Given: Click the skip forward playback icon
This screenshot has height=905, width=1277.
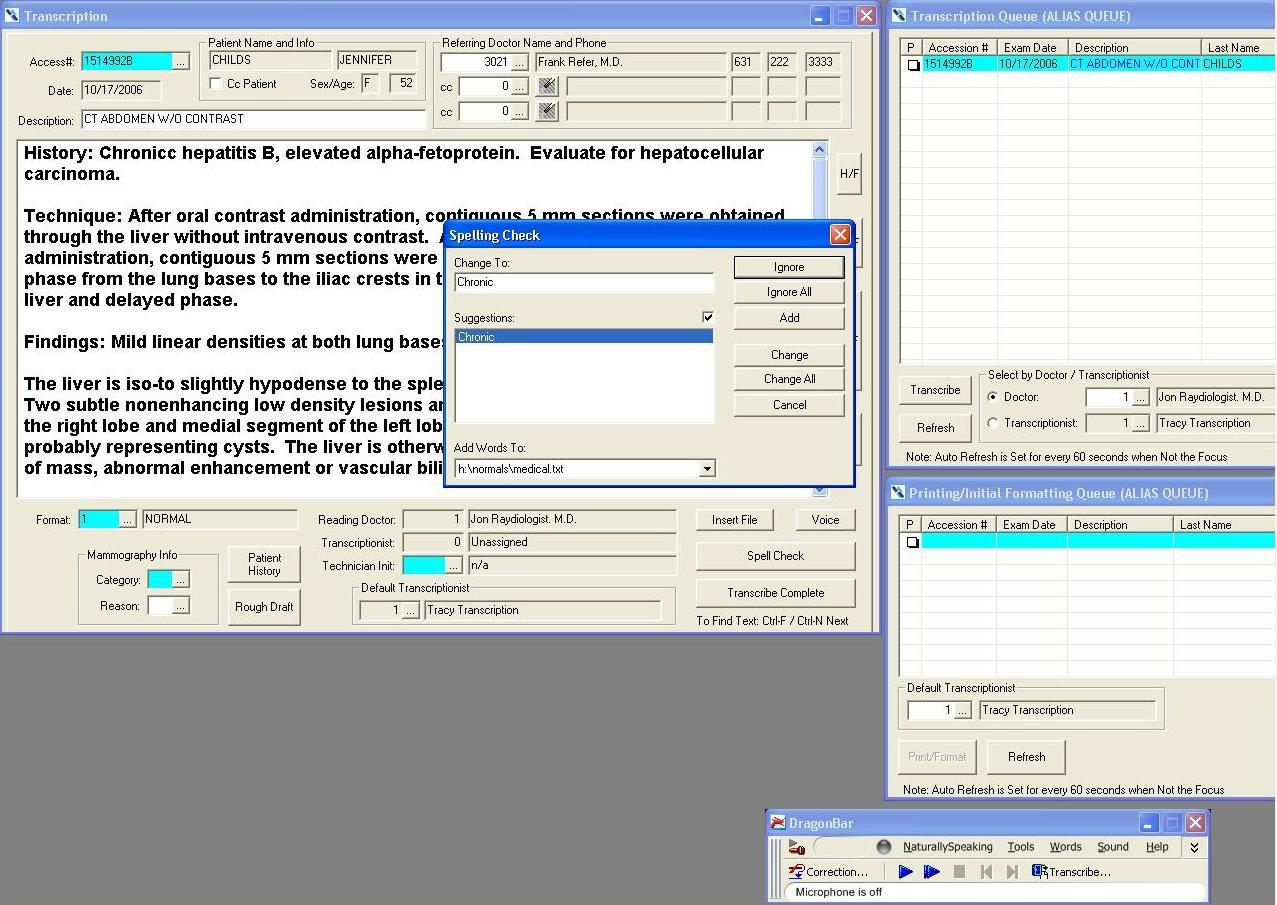Looking at the screenshot, I should (1012, 872).
